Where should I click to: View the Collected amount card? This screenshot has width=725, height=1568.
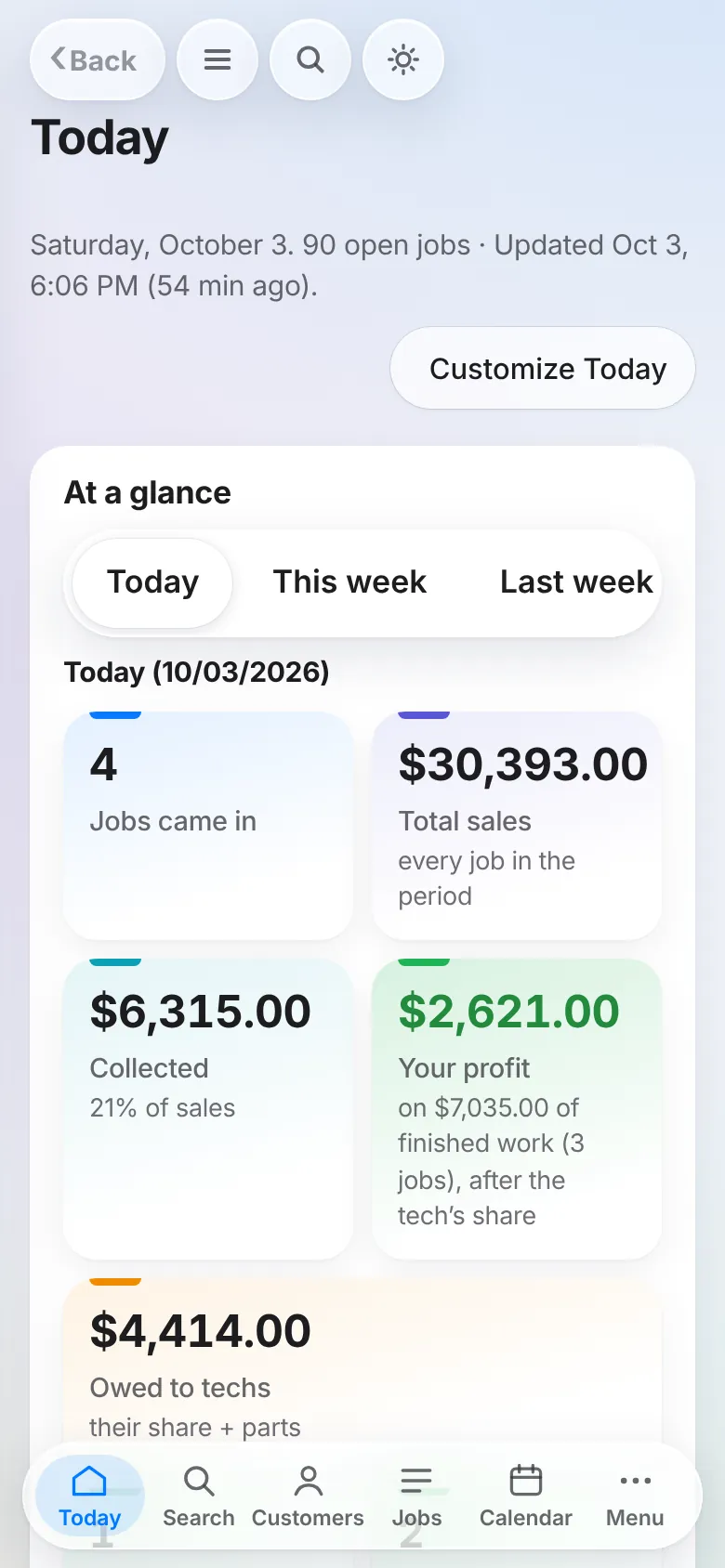[208, 1109]
